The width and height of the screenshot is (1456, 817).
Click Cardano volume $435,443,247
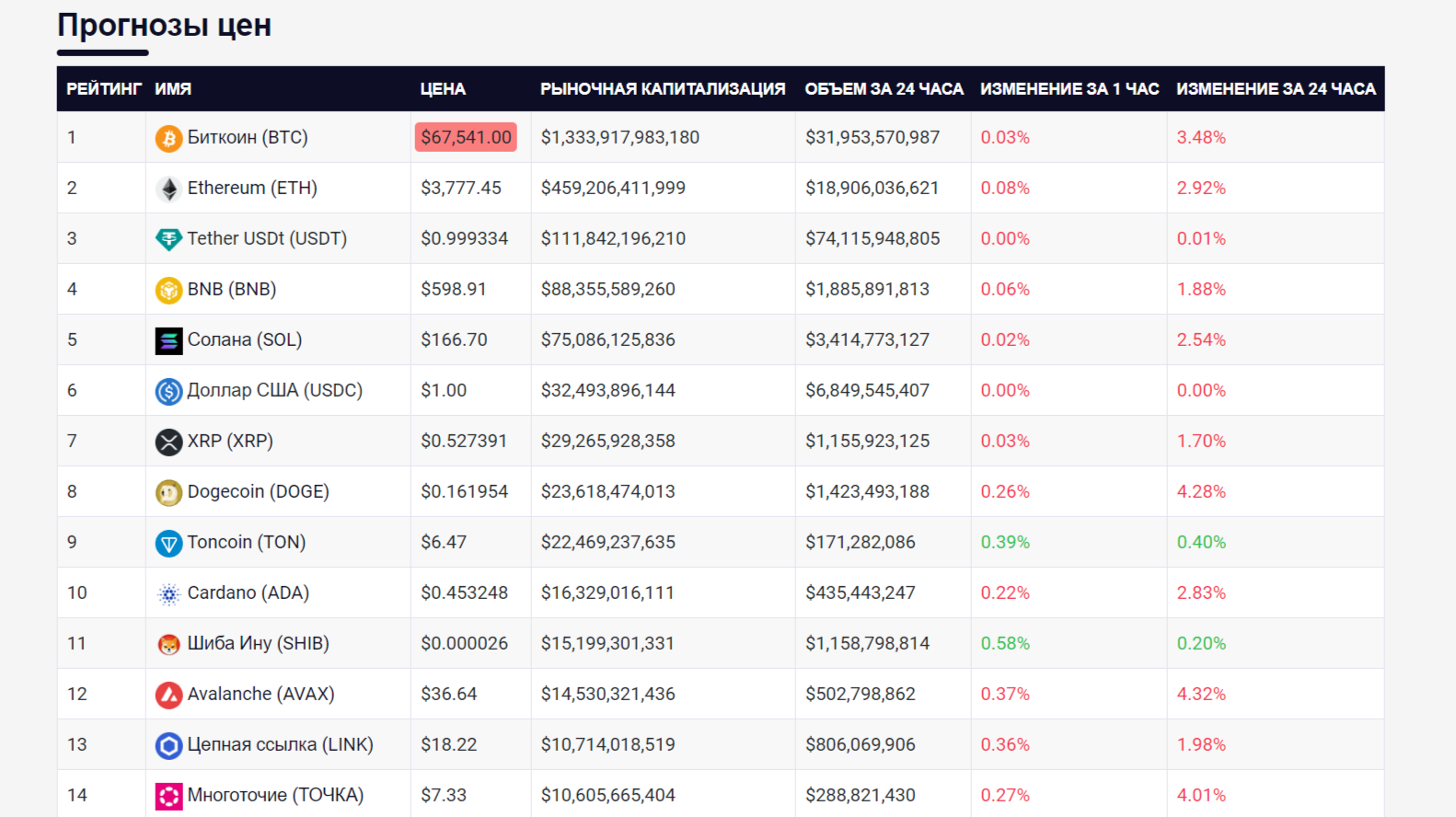[861, 593]
